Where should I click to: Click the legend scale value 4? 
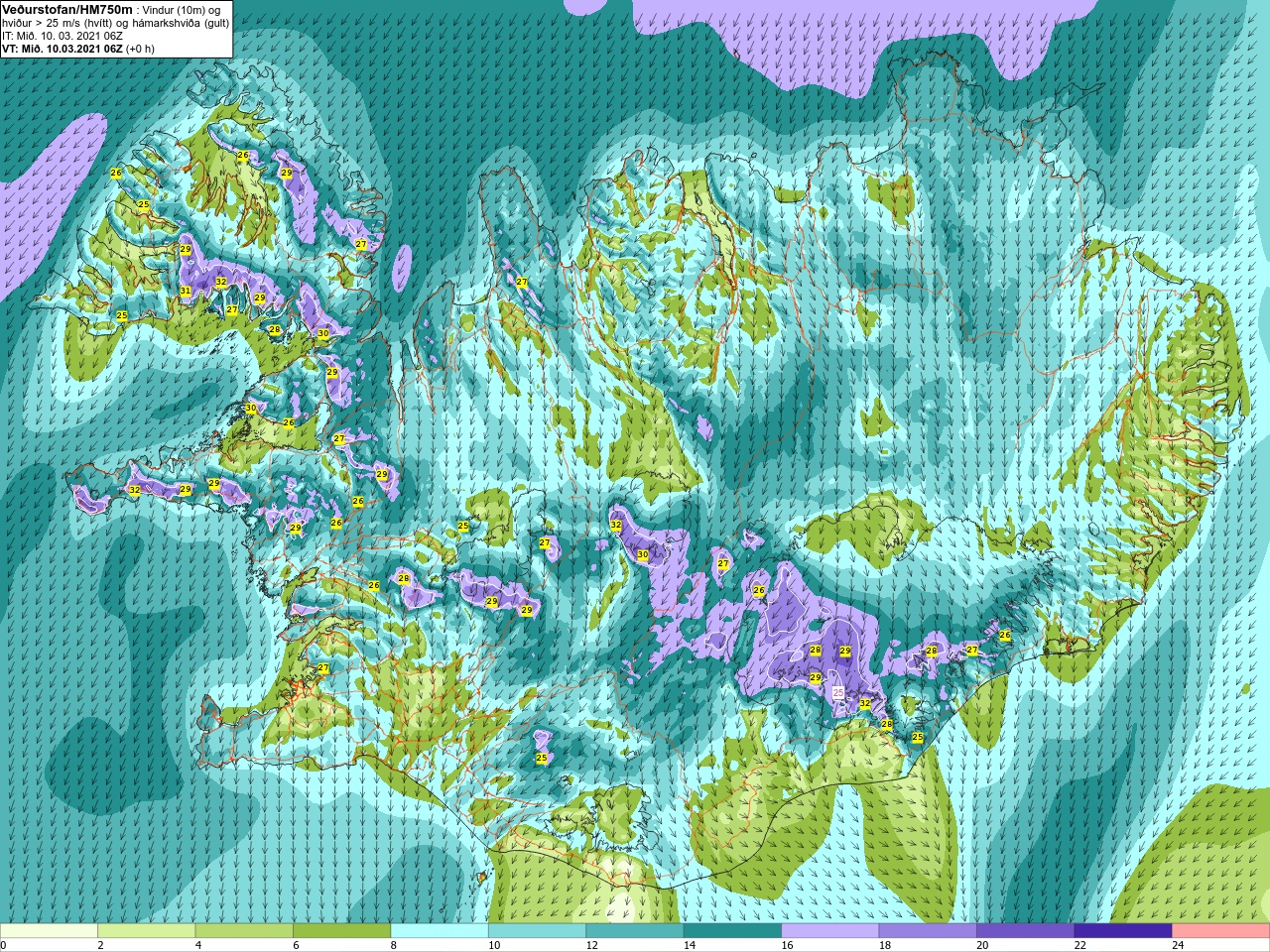coord(198,946)
